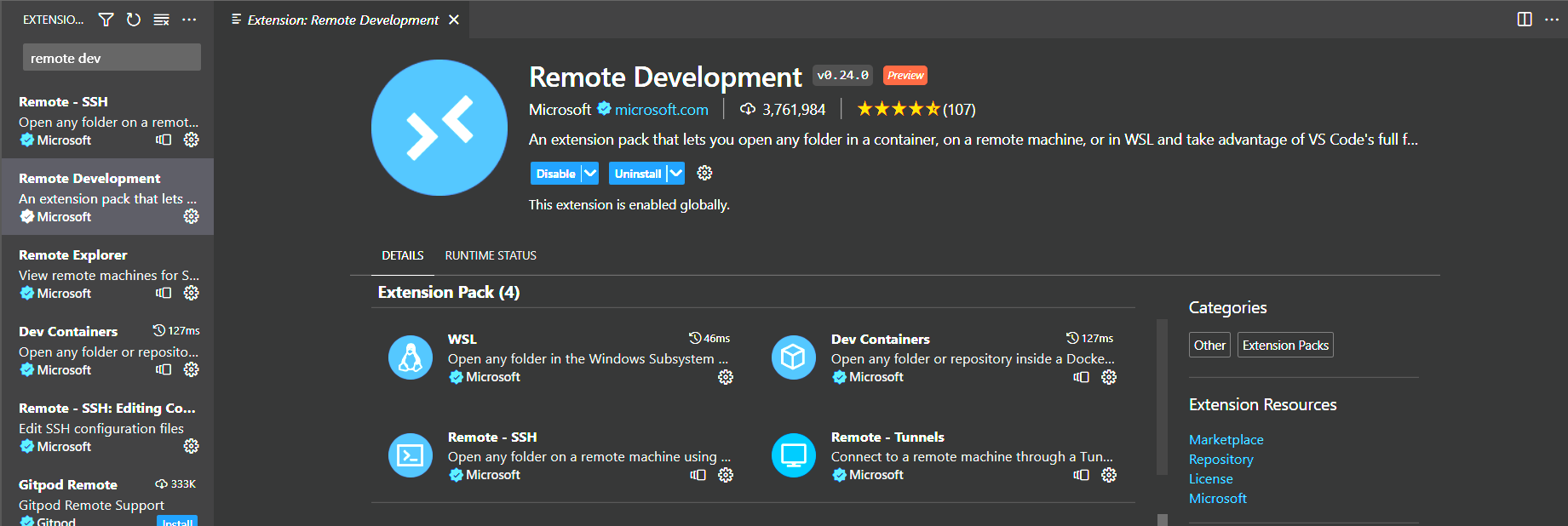Select Remote - SSH: Editing Co... entry

pos(107,426)
